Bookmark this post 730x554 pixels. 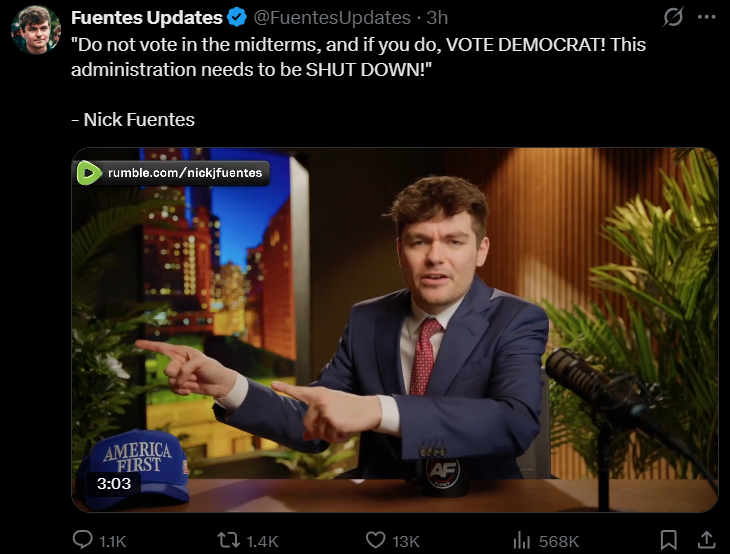669,540
